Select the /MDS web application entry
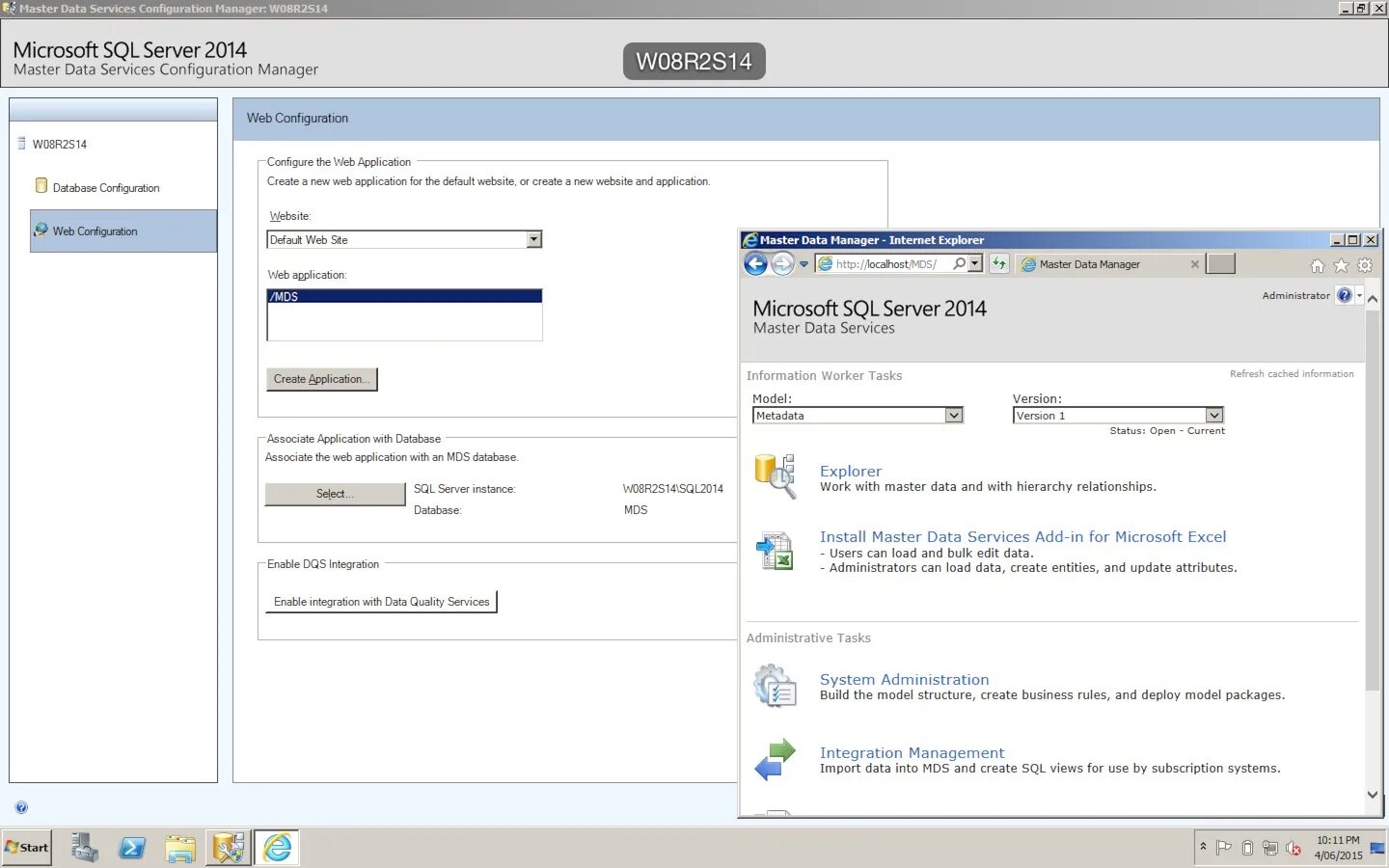 [x=404, y=296]
